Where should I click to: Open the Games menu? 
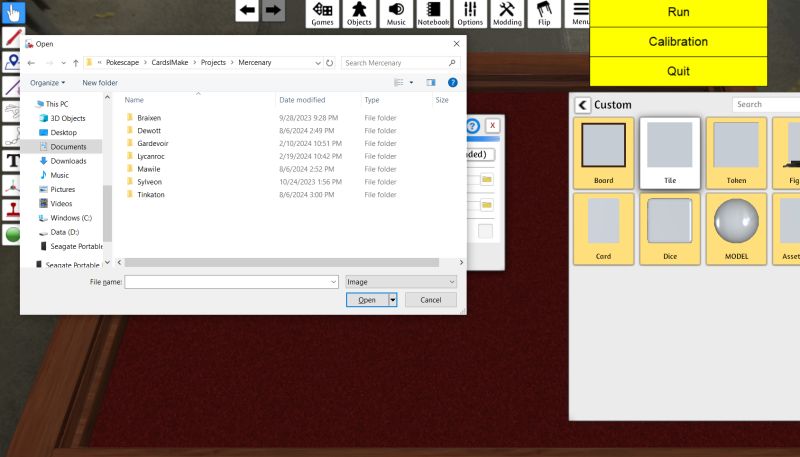coord(322,14)
